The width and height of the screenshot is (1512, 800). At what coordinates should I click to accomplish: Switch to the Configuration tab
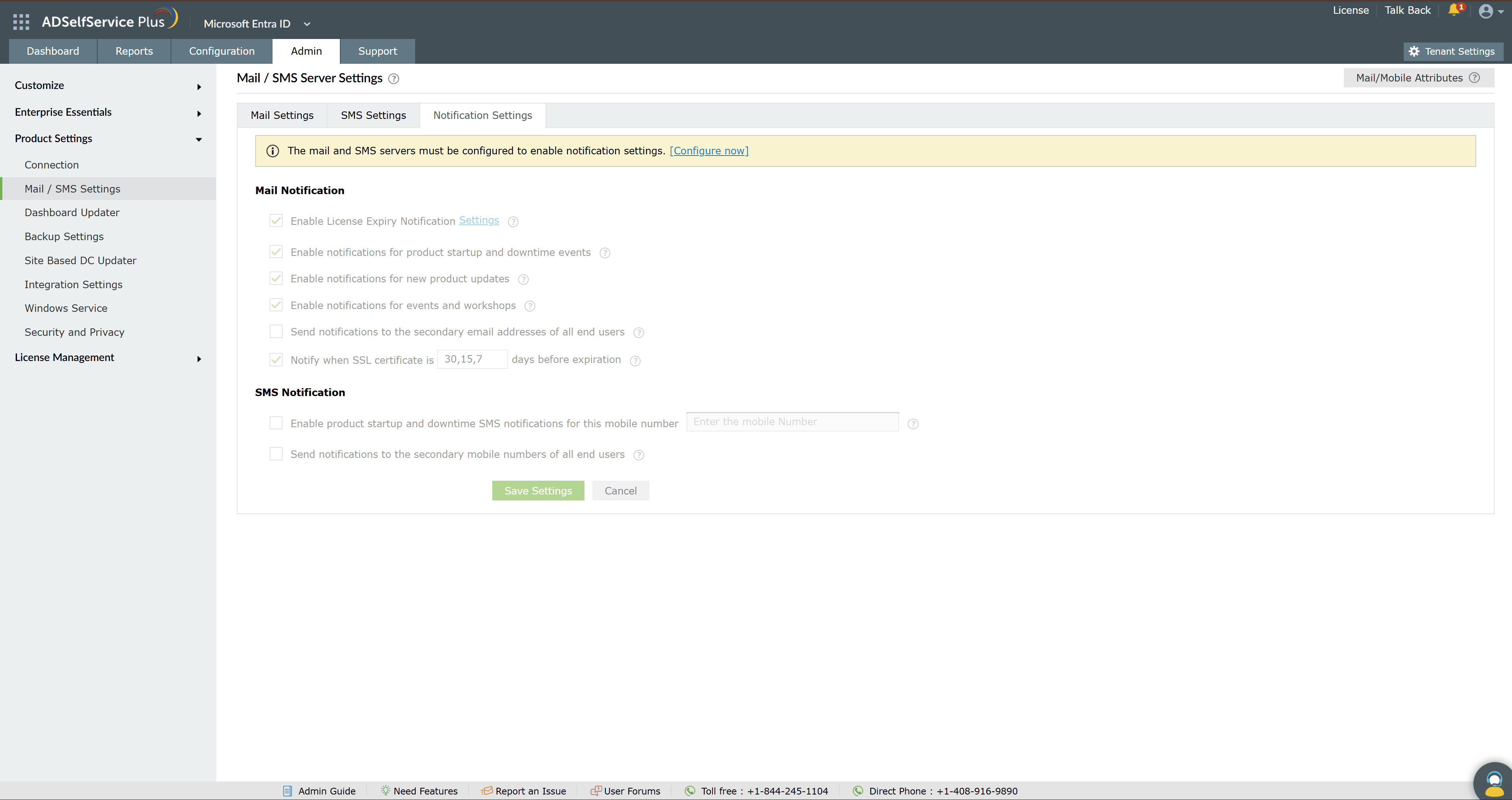click(222, 51)
